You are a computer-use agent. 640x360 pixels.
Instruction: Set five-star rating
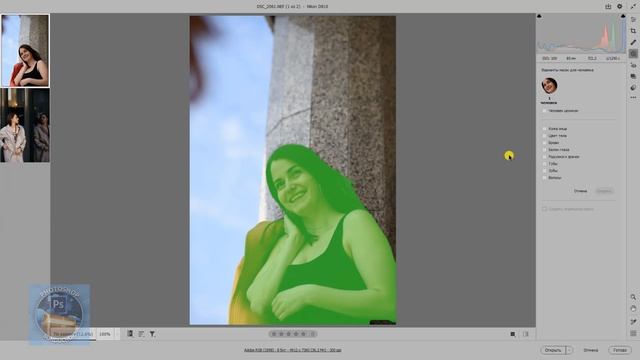click(303, 334)
